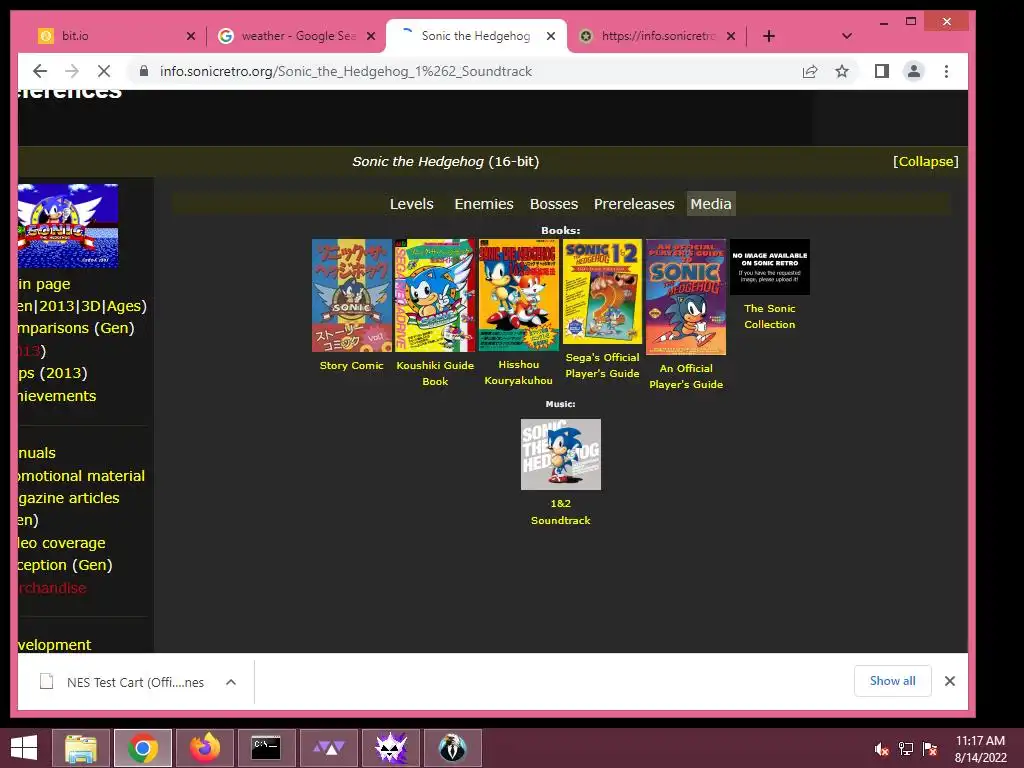Open the Achievements sidebar link
Screen dimensions: 1024x768
pos(57,396)
